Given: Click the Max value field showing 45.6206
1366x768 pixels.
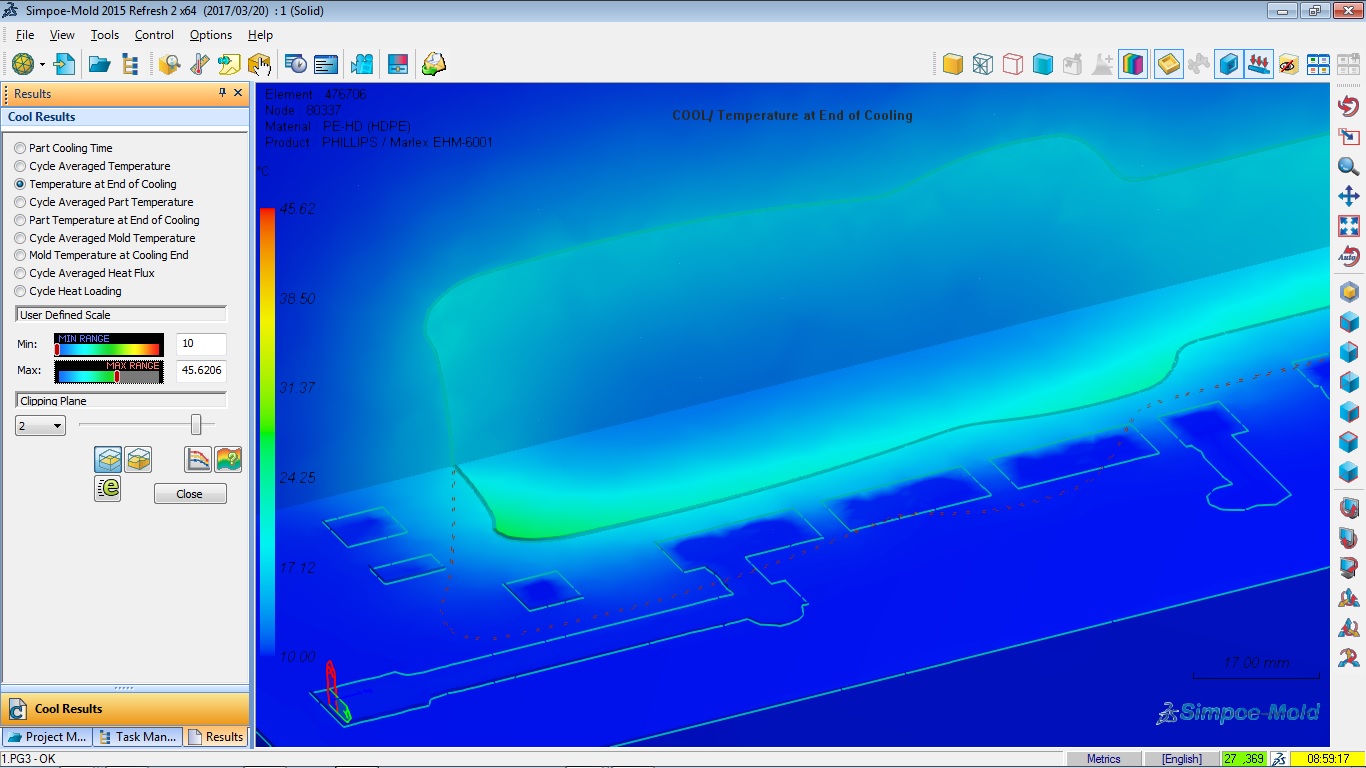Looking at the screenshot, I should coord(201,371).
